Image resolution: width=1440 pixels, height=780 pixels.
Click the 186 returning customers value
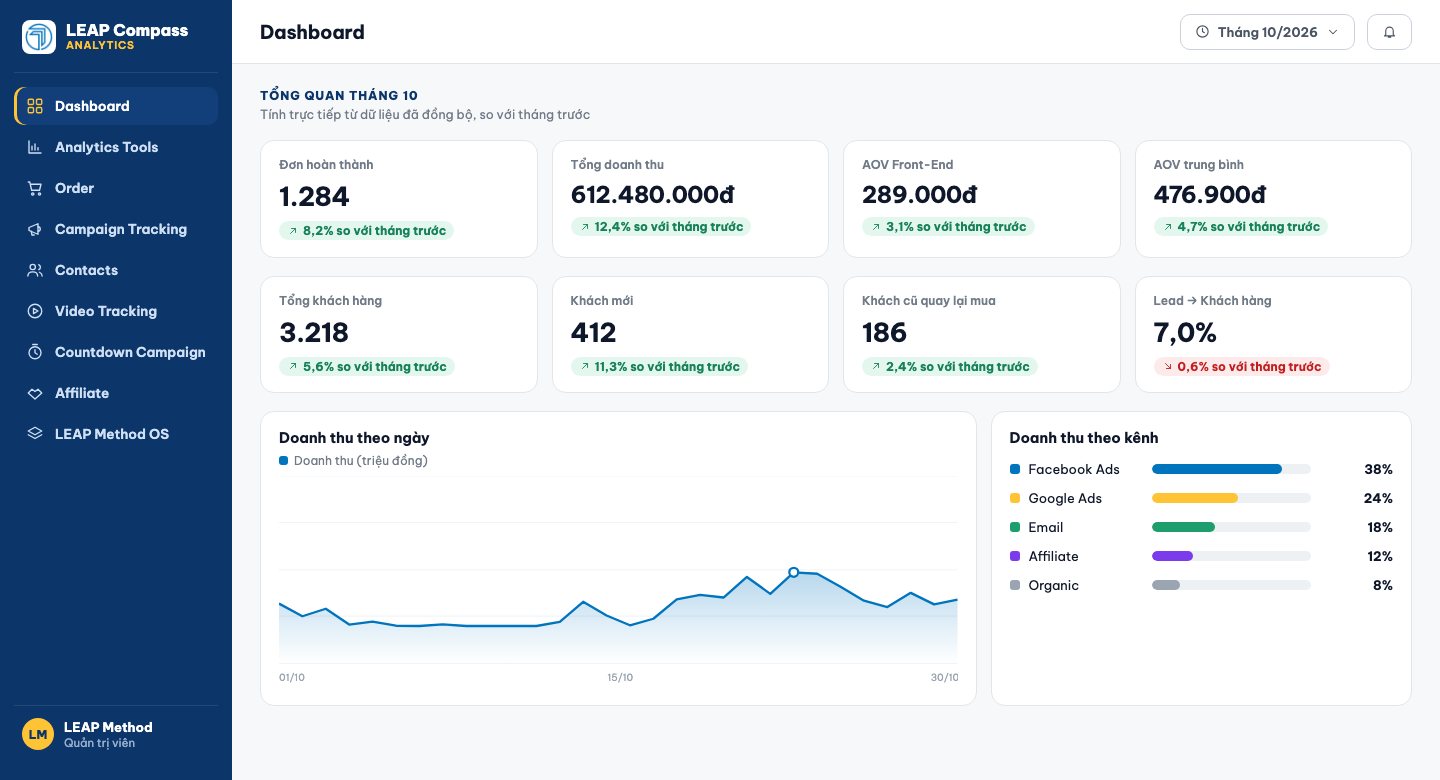tap(884, 333)
